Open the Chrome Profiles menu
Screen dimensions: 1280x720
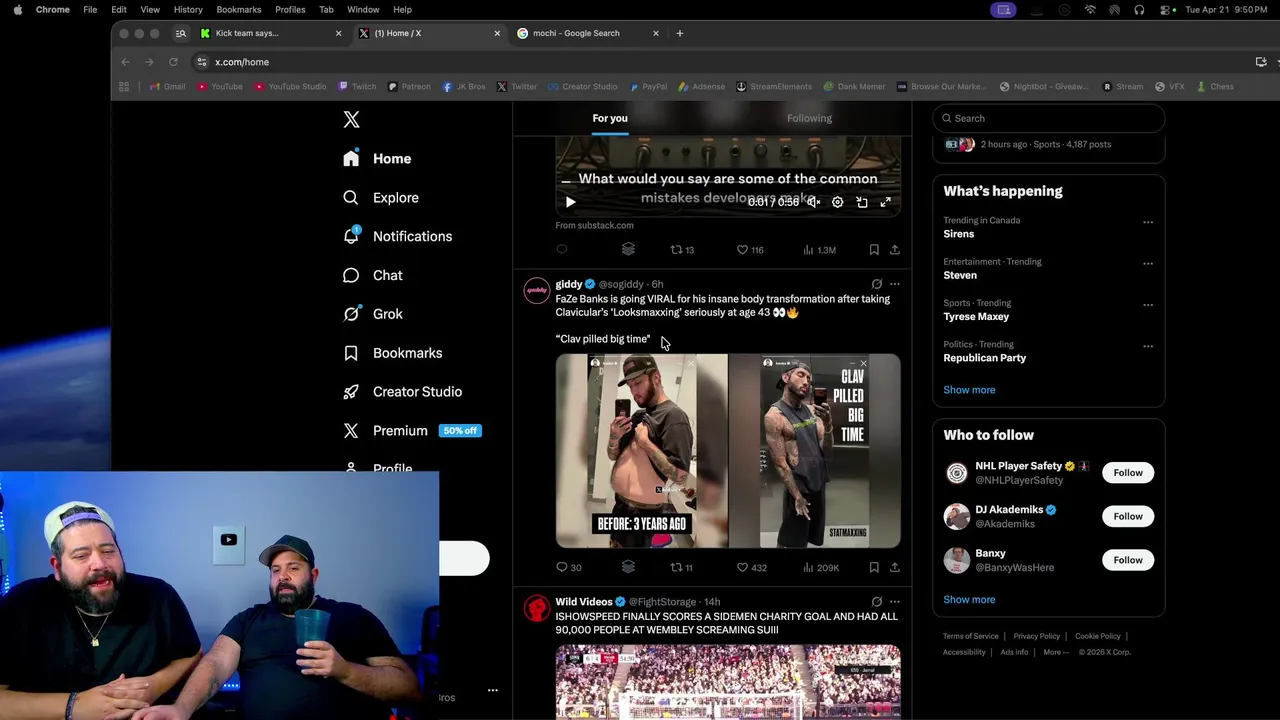[290, 10]
